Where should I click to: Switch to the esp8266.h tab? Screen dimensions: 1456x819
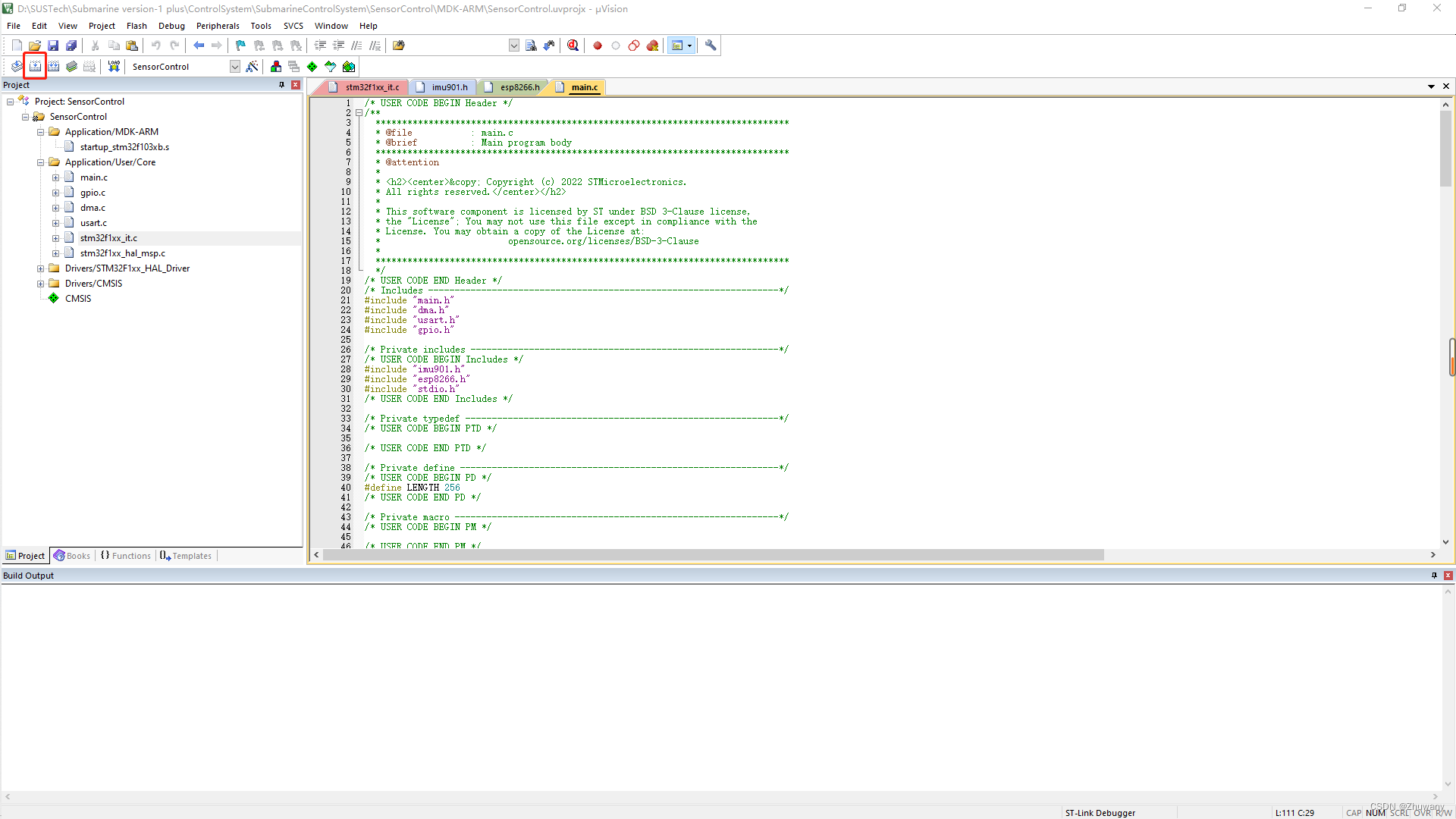click(x=518, y=87)
